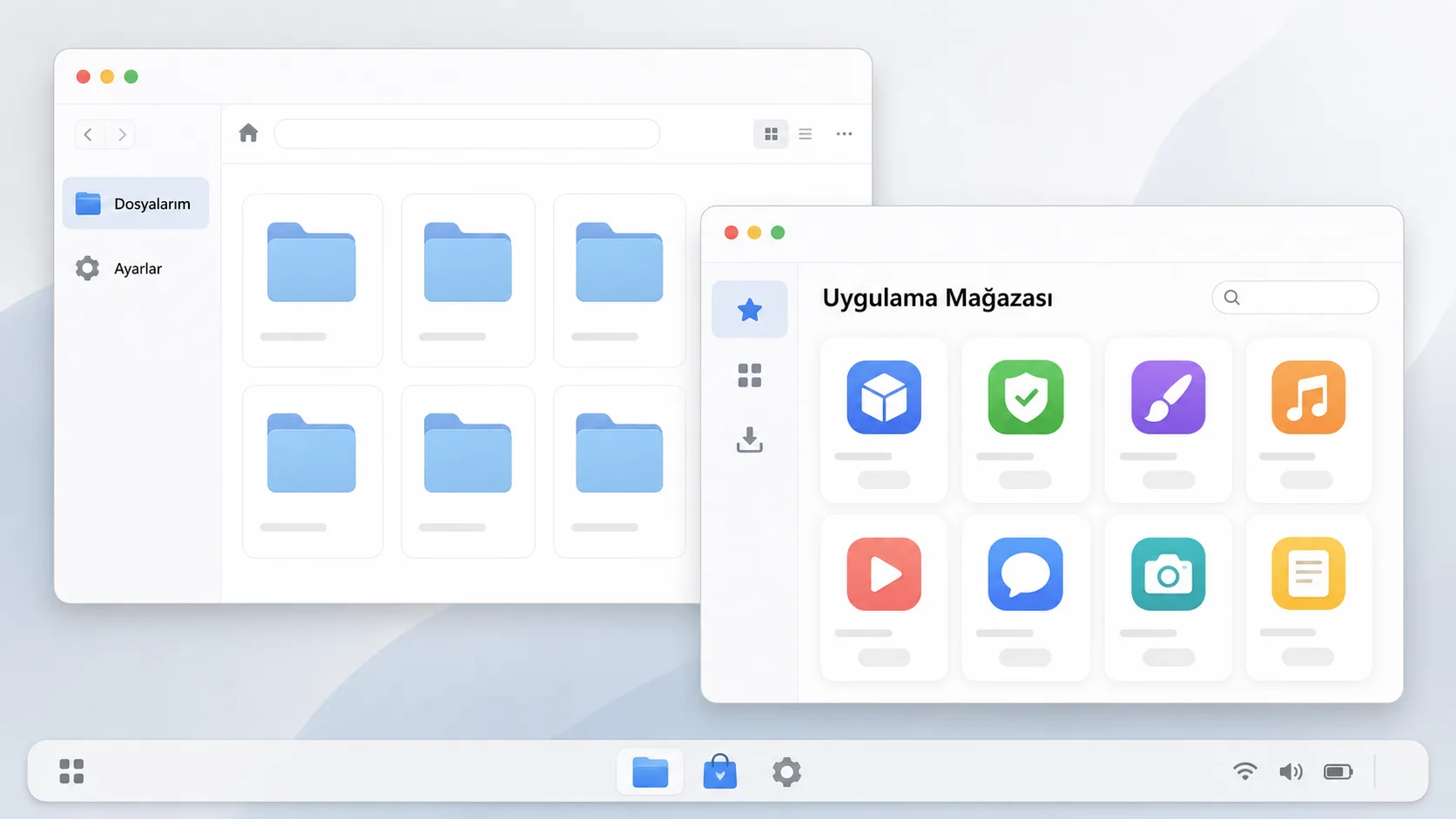Switch file manager to grid view
This screenshot has height=819, width=1456.
pos(771,134)
